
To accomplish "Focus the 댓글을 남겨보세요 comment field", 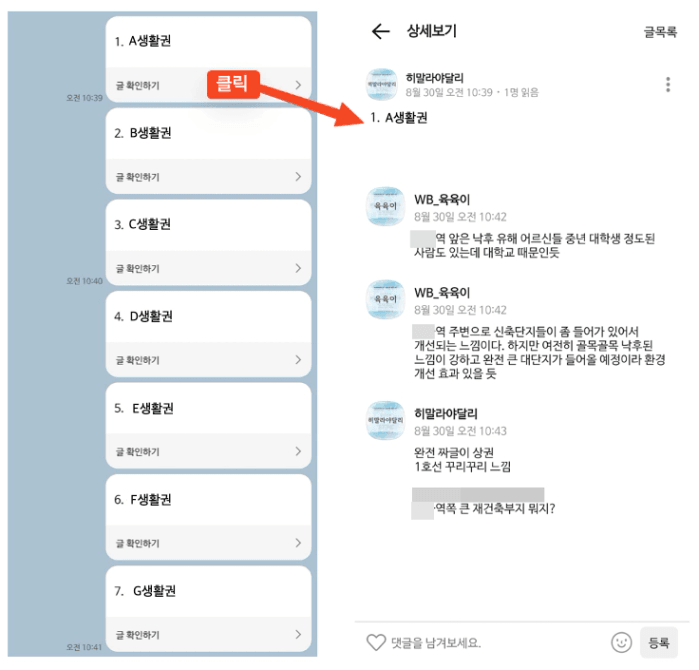I will [497, 642].
